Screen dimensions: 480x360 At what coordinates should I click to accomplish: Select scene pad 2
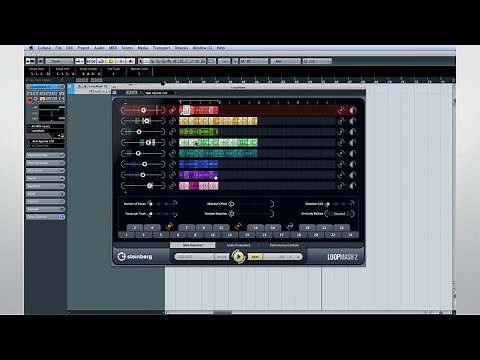[135, 228]
